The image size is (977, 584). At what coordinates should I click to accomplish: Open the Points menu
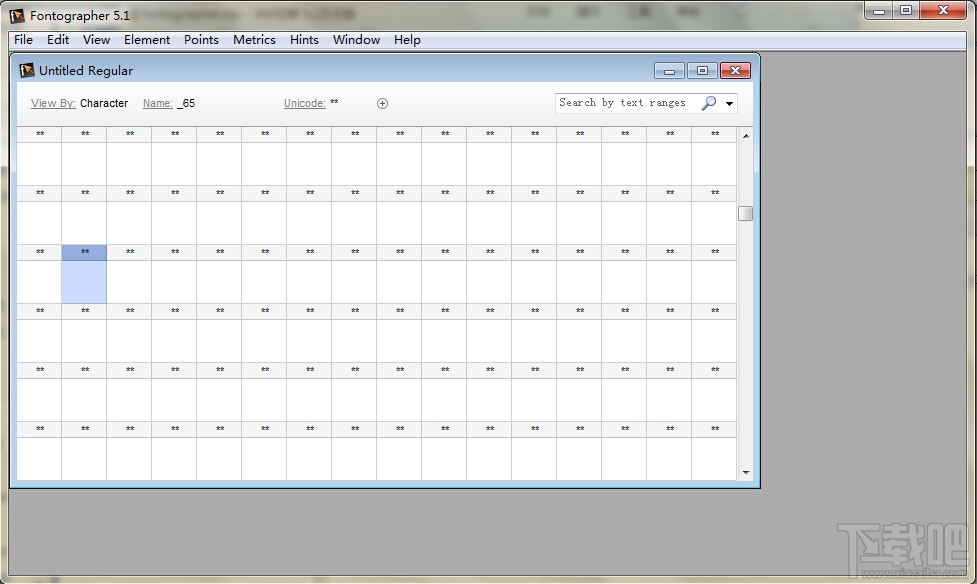[x=201, y=40]
